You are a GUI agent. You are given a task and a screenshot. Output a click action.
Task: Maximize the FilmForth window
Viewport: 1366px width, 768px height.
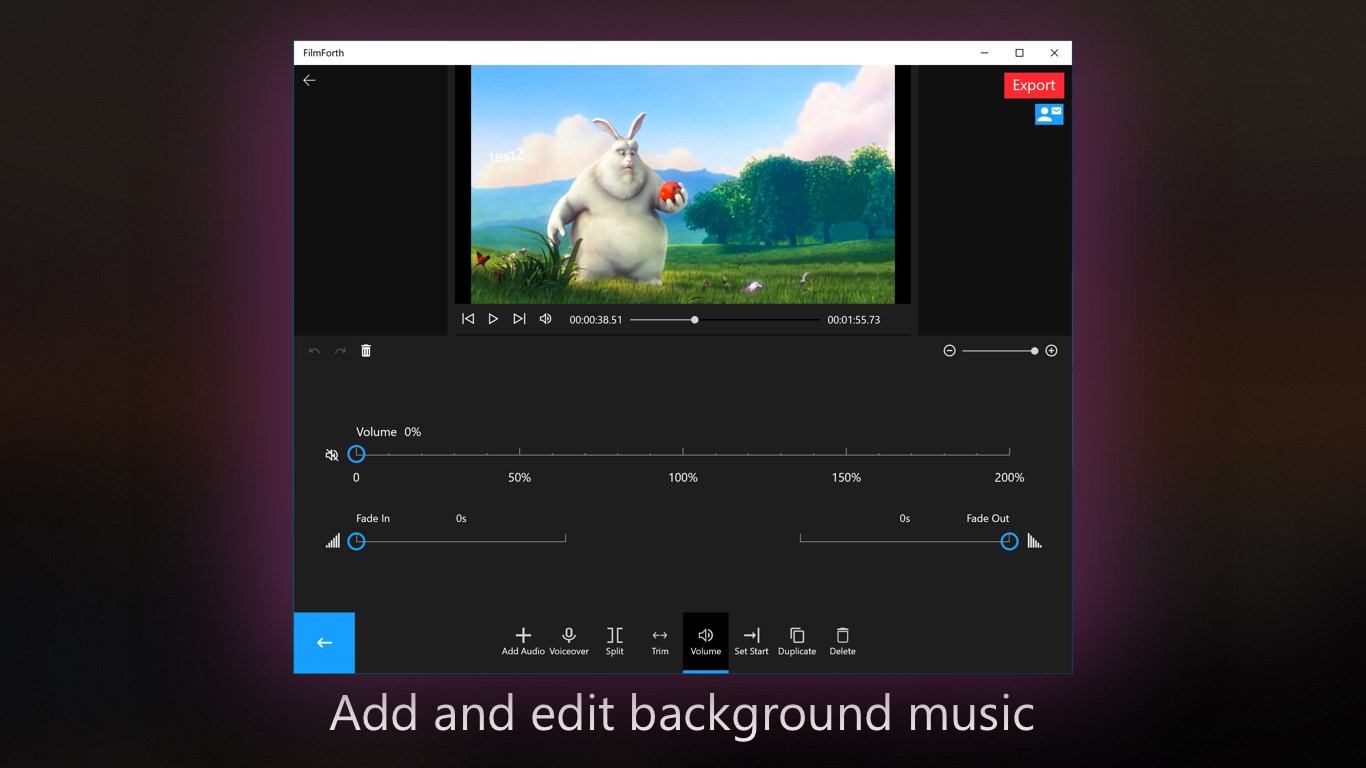pos(1019,53)
